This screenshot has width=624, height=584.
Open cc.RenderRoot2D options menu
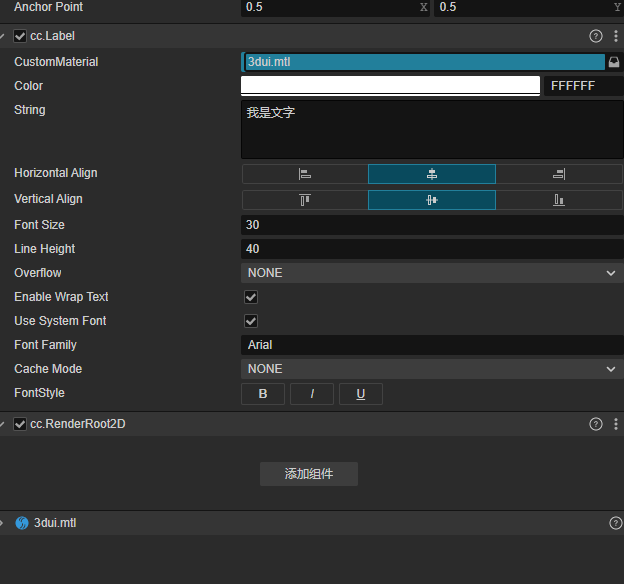[x=616, y=424]
